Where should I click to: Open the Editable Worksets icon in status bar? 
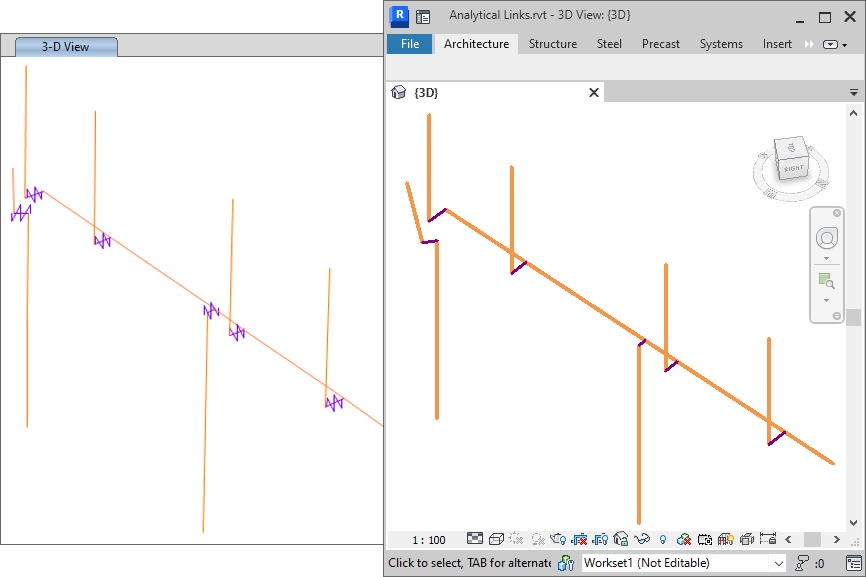pos(566,564)
